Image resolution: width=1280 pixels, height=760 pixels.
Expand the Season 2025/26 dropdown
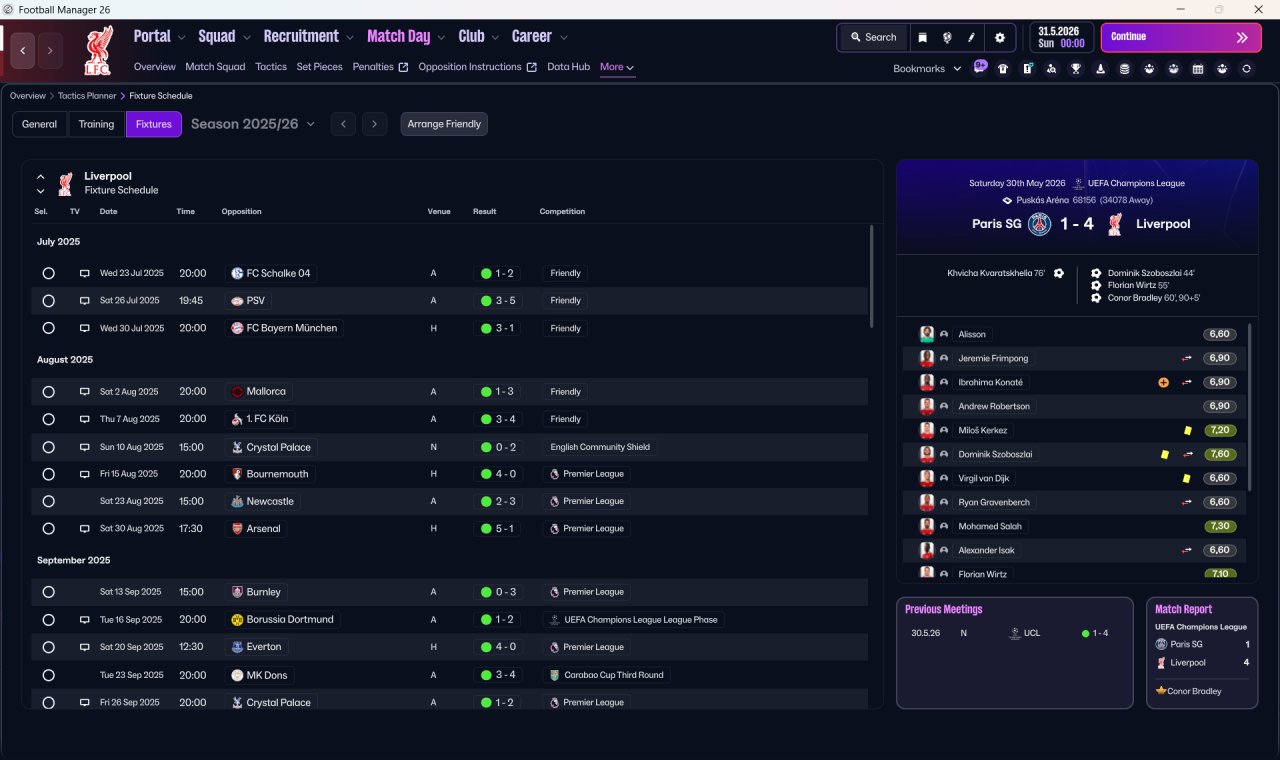[x=253, y=124]
